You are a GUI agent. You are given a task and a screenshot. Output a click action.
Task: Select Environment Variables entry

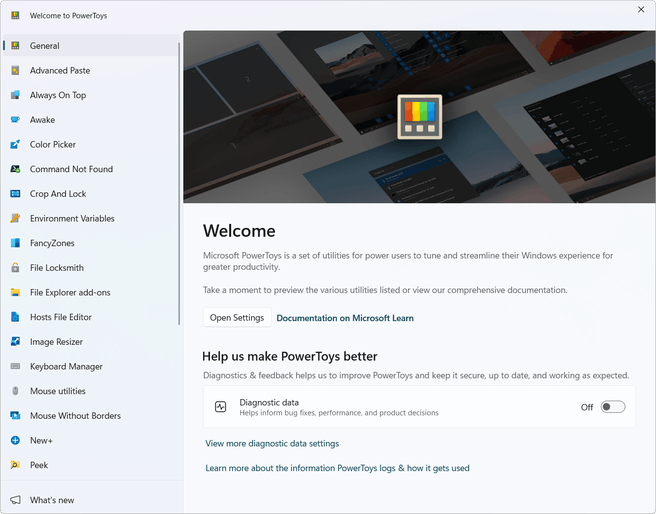pos(91,218)
